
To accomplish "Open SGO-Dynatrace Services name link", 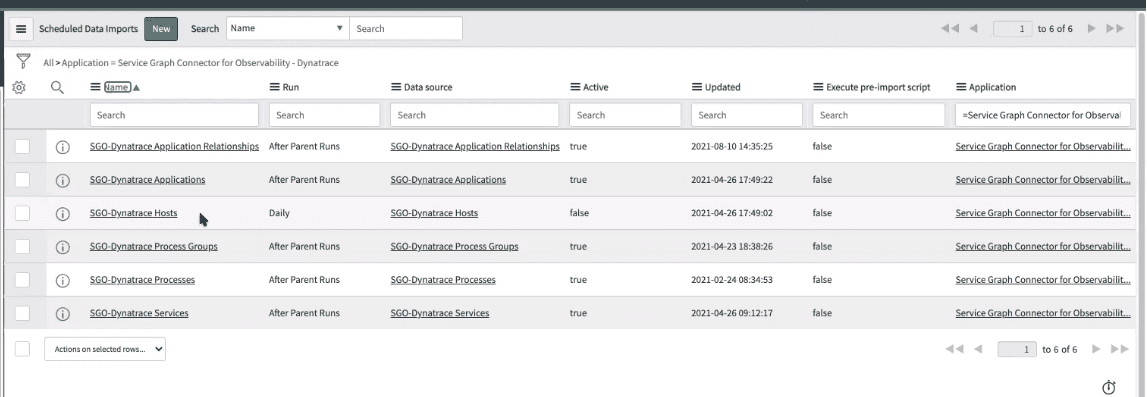I will [x=139, y=313].
